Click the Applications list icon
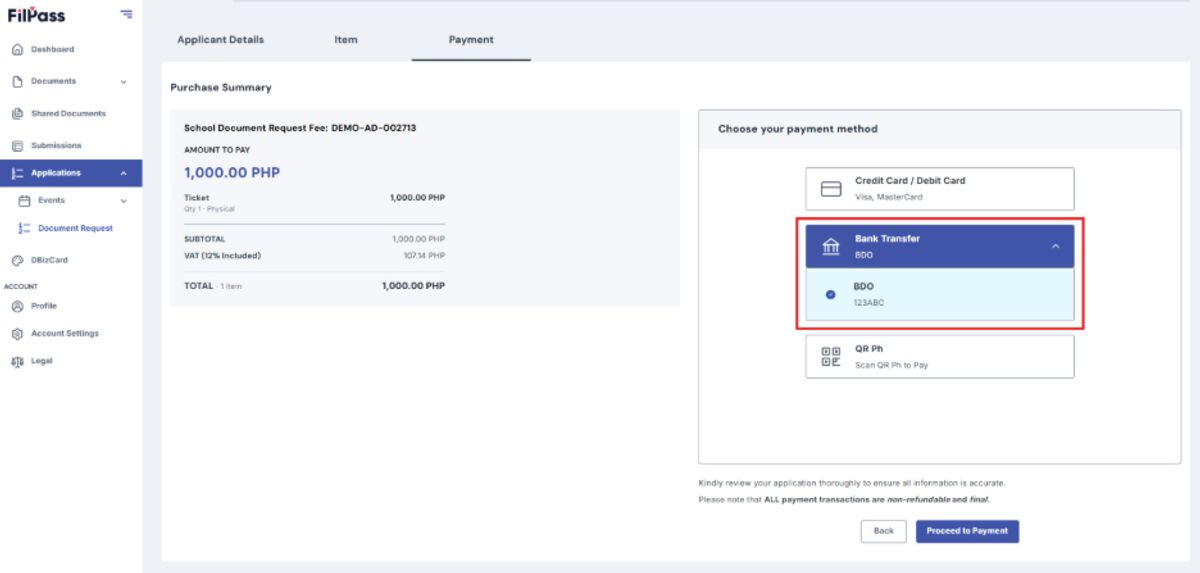This screenshot has height=573, width=1200. pos(17,173)
